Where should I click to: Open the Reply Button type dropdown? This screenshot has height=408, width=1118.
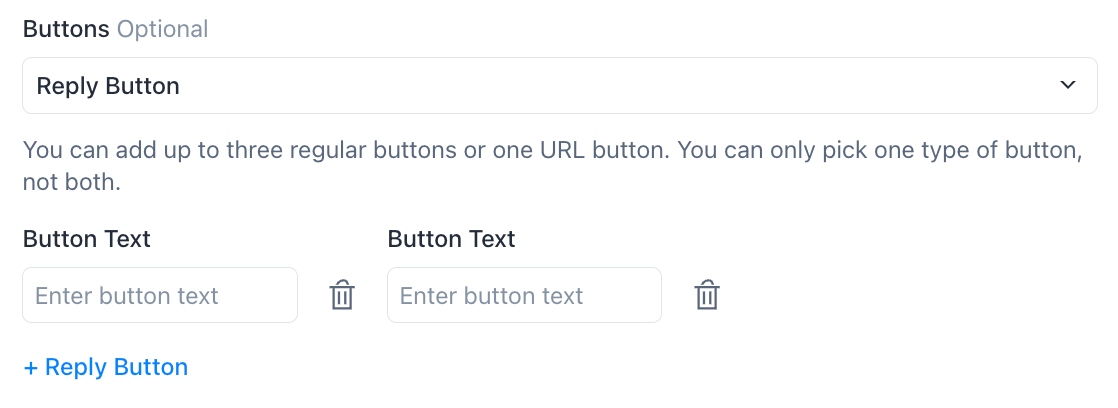coord(559,86)
